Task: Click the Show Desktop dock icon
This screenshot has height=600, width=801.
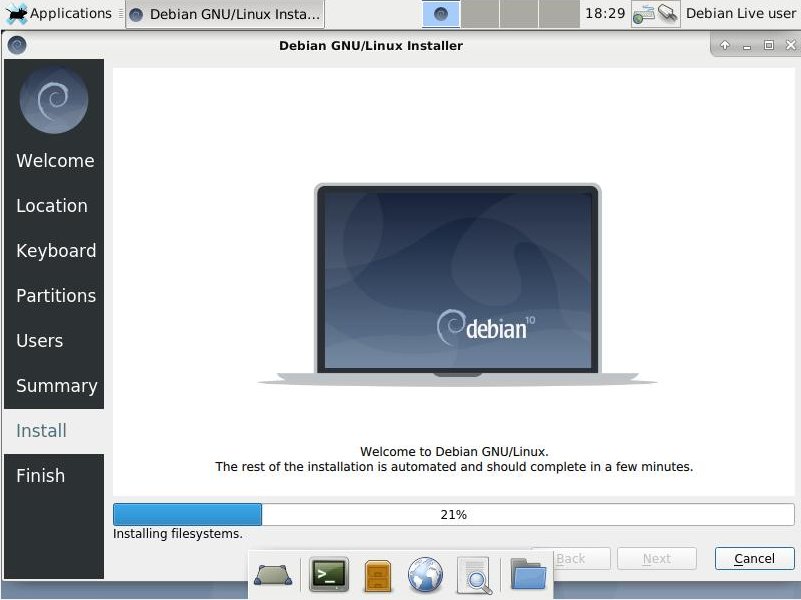Action: [x=273, y=575]
